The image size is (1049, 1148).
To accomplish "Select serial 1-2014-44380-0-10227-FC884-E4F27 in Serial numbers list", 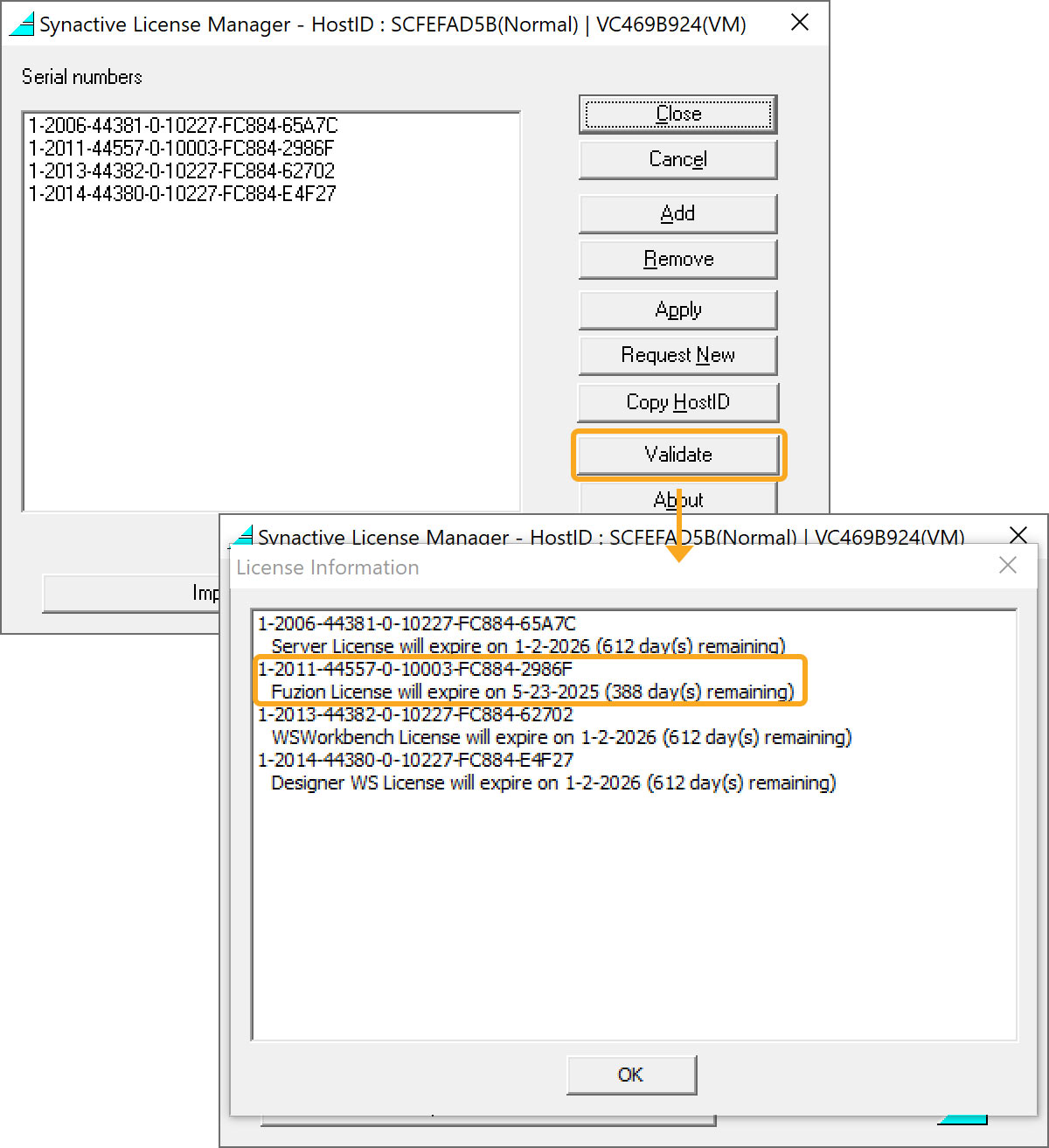I will [x=182, y=193].
